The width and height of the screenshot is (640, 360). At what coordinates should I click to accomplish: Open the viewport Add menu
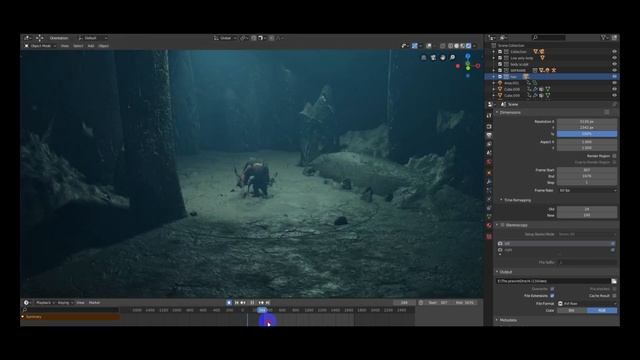point(91,46)
